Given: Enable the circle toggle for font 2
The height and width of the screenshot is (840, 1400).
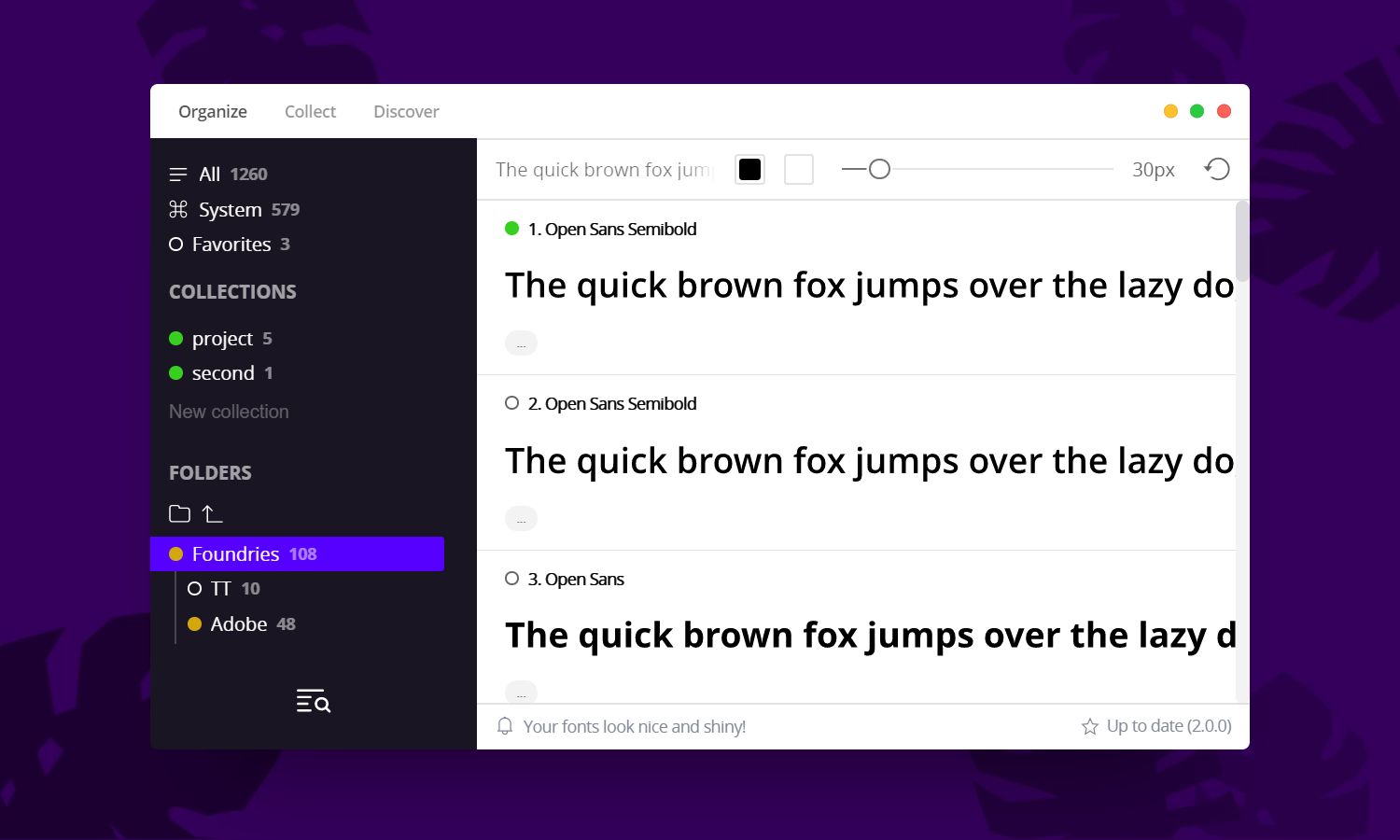Looking at the screenshot, I should [x=511, y=402].
